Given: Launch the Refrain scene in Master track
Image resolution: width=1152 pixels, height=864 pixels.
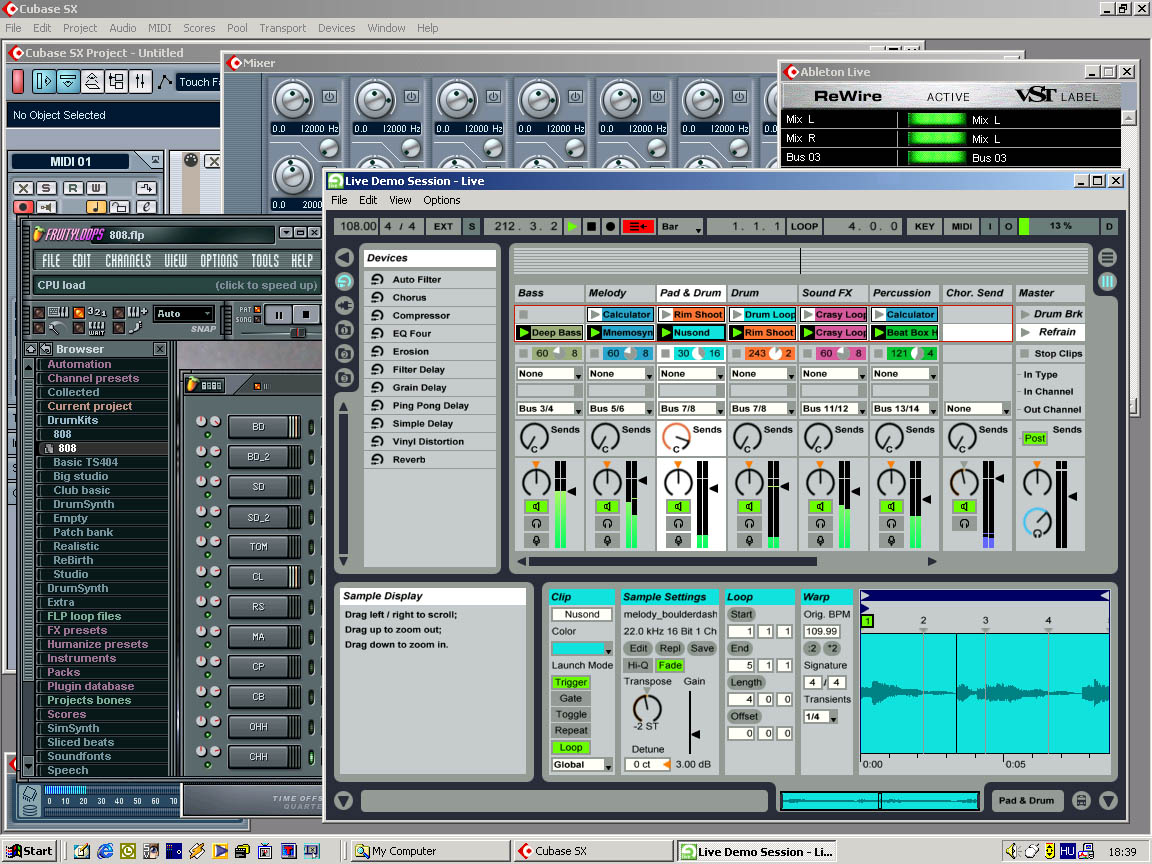Looking at the screenshot, I should (x=1026, y=333).
